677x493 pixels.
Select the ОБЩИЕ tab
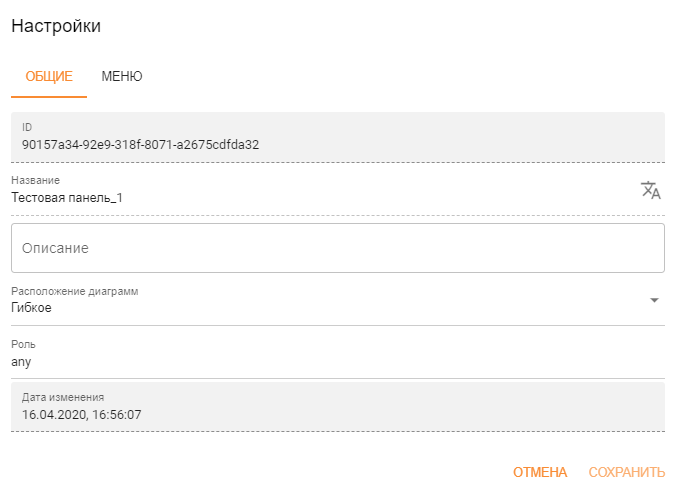(49, 76)
